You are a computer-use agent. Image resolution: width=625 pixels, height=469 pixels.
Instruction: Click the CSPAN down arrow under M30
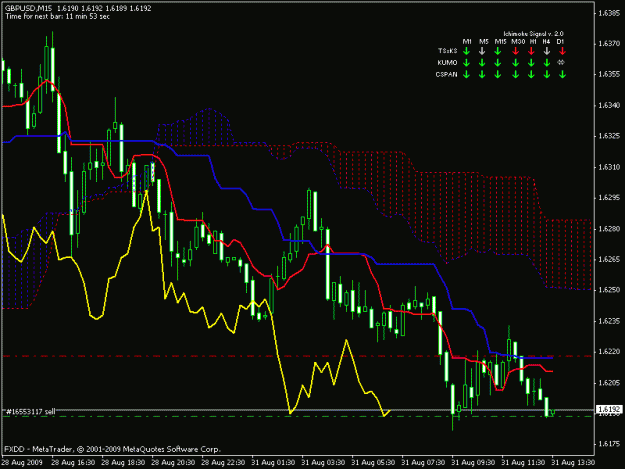click(x=515, y=74)
